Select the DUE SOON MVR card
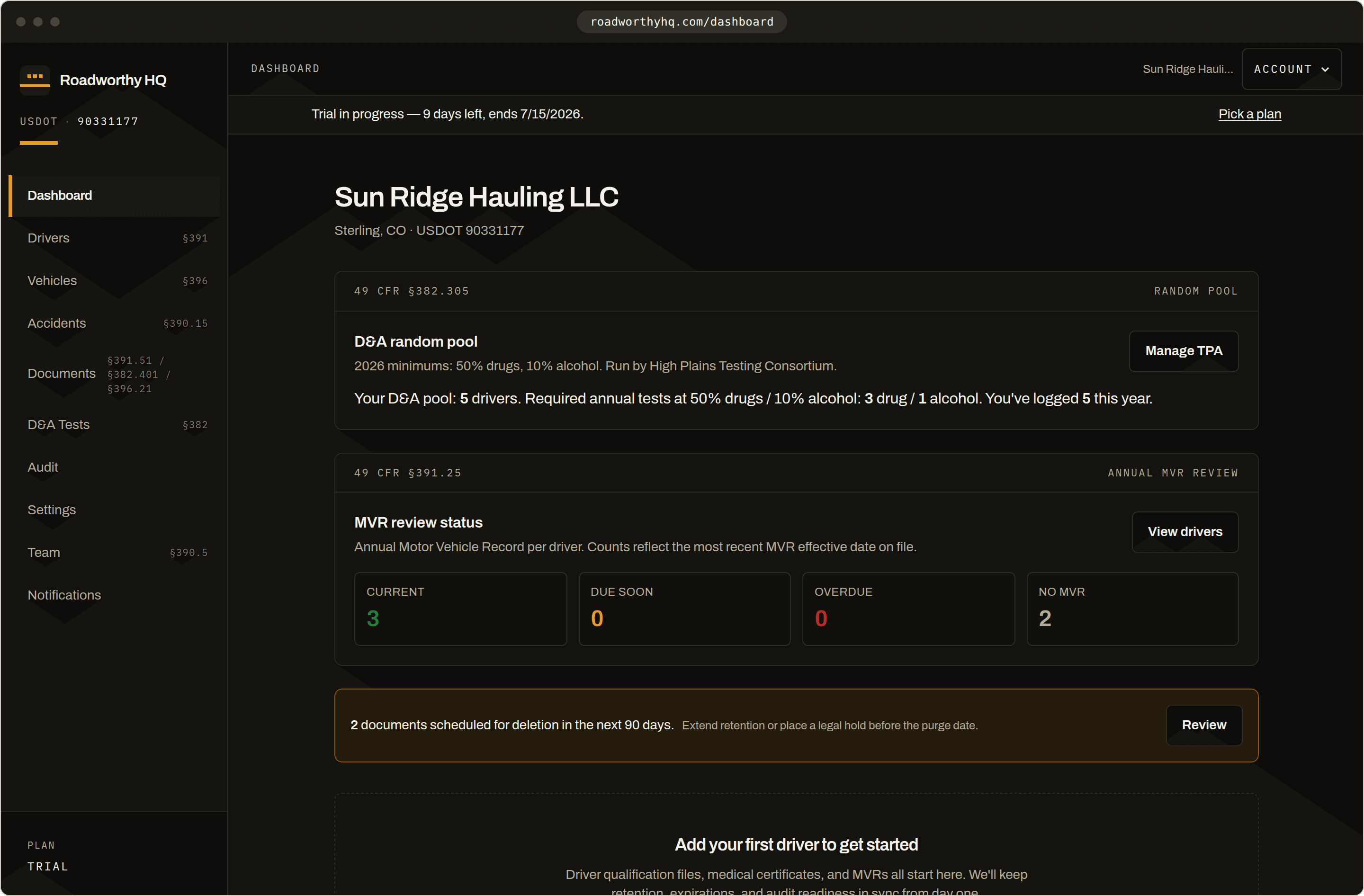 click(x=684, y=609)
